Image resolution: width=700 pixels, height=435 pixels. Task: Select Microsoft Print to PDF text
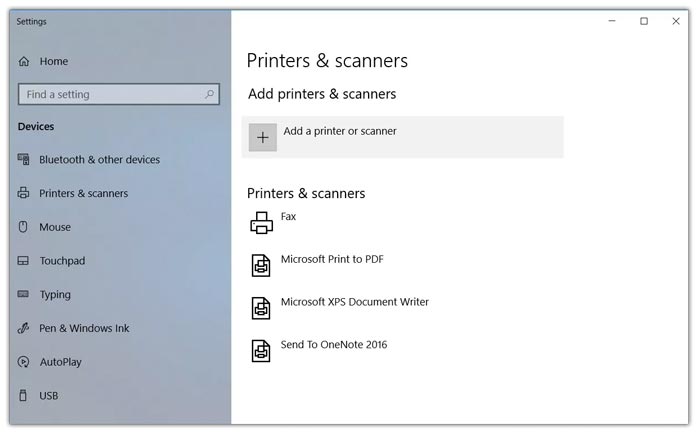[332, 259]
